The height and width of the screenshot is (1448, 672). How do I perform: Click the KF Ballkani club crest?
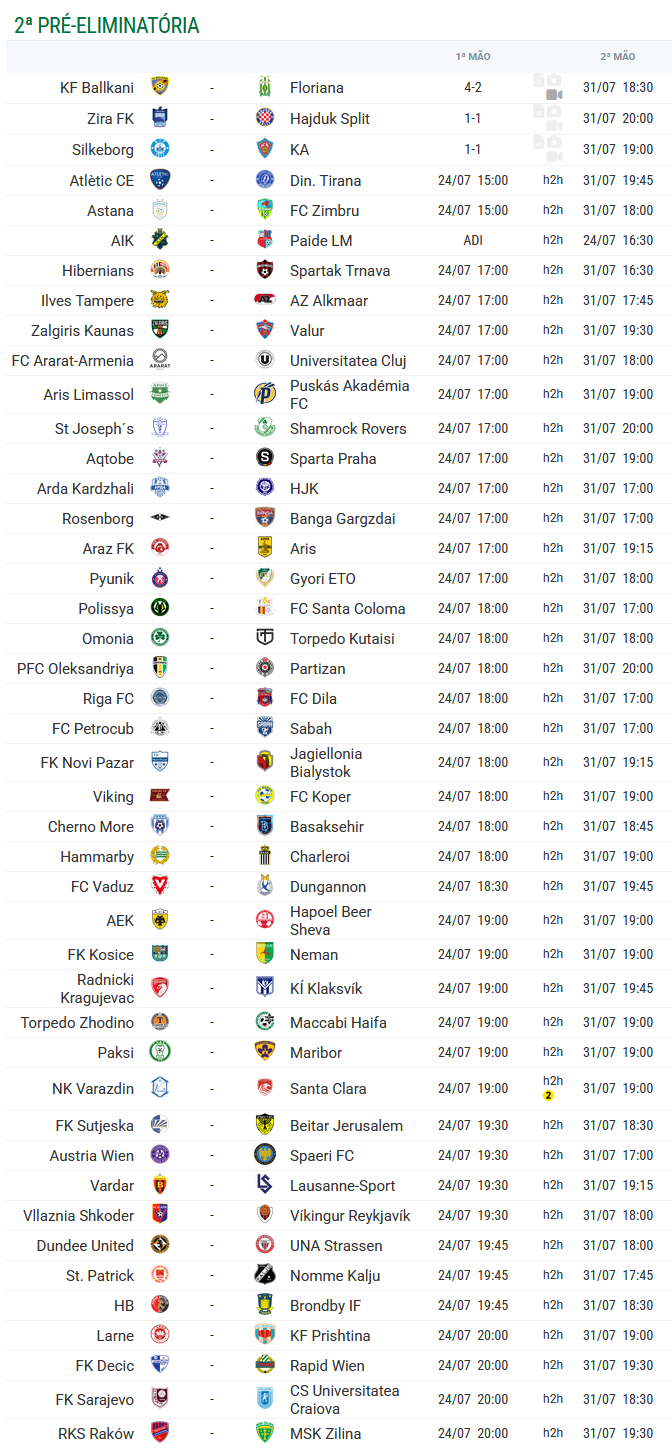[160, 86]
